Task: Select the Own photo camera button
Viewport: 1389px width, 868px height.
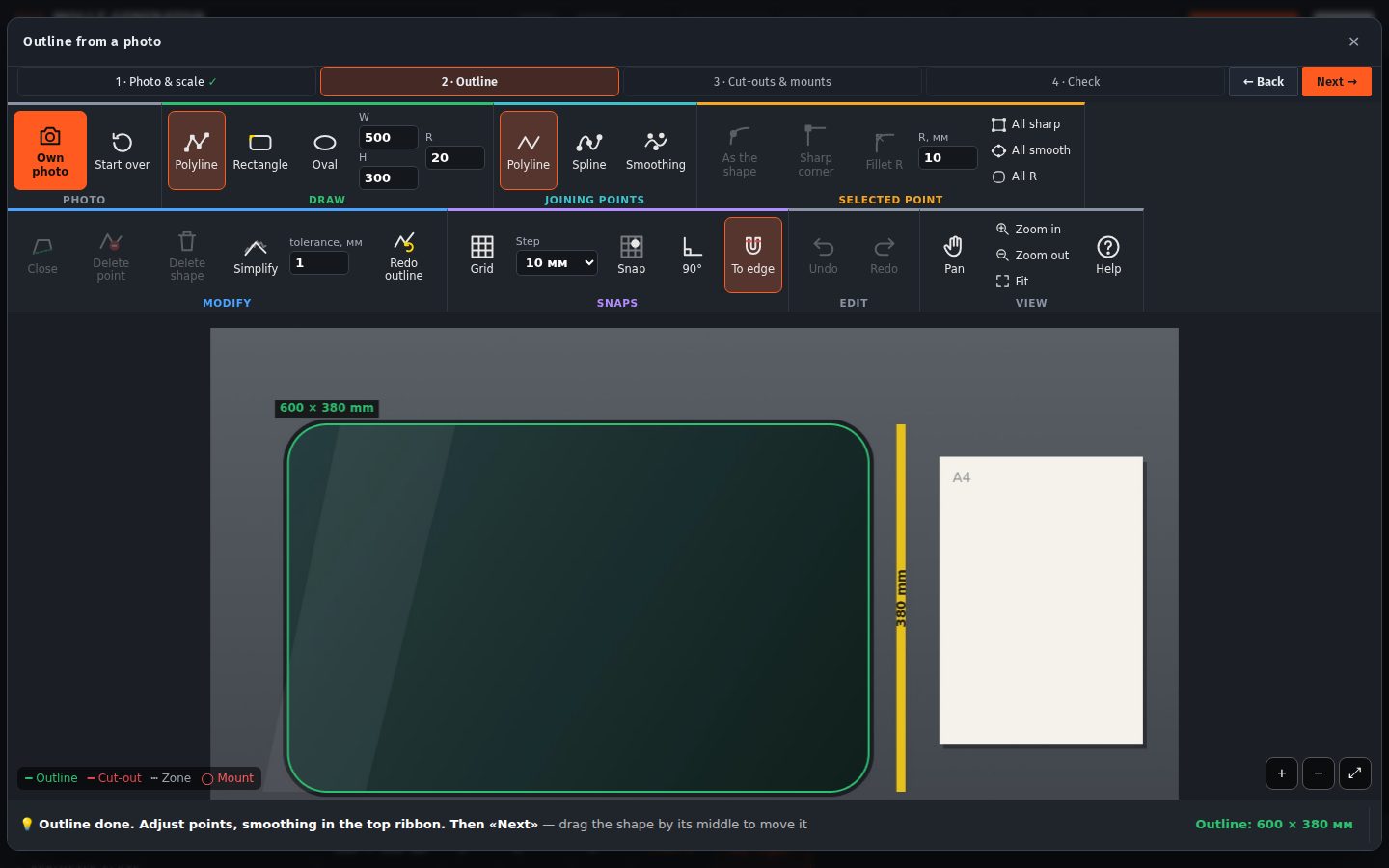Action: (x=50, y=149)
